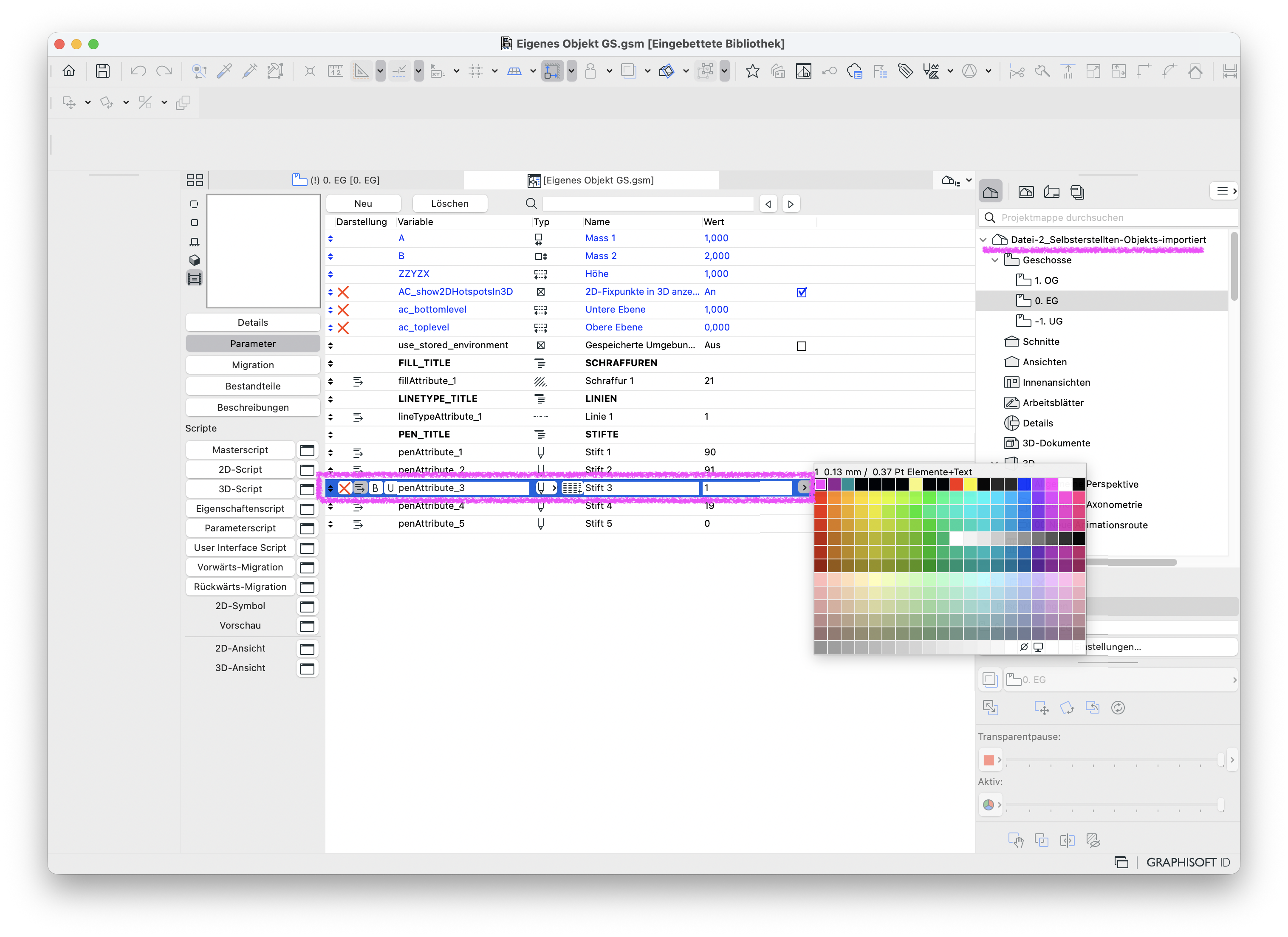Open the Beschreibungen page in left panel

pyautogui.click(x=253, y=408)
